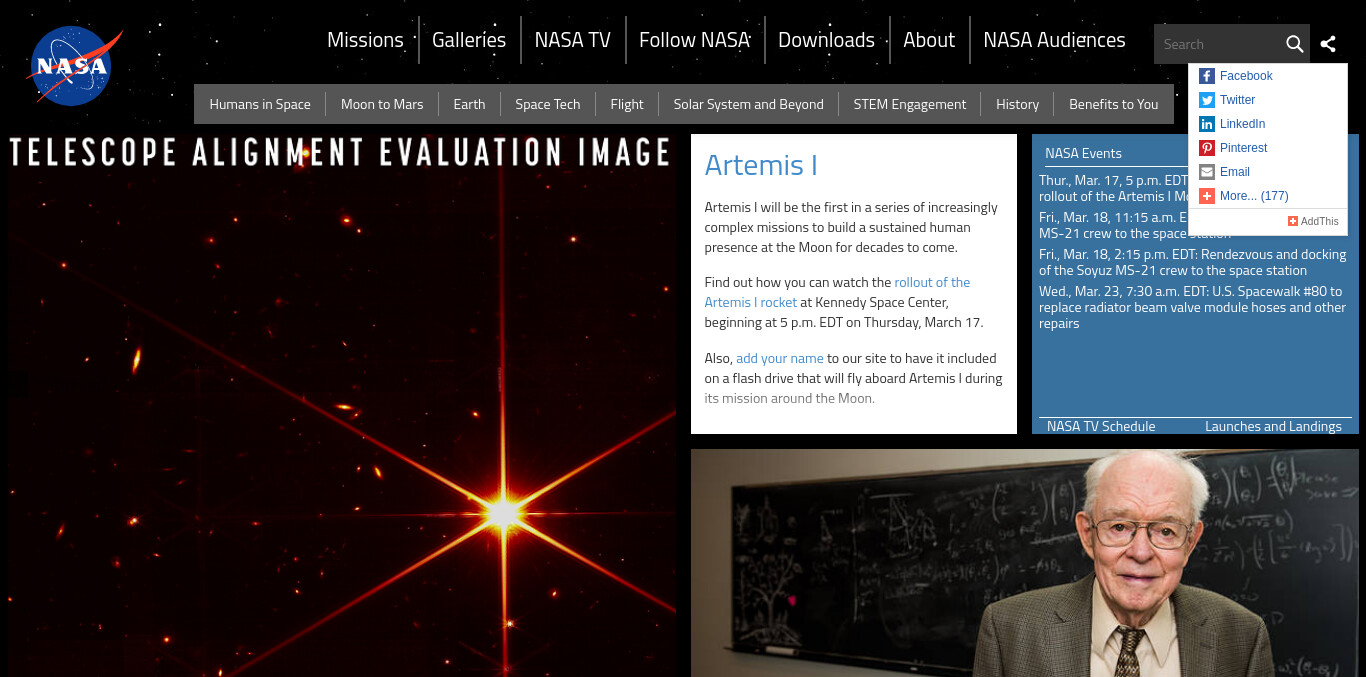1366x677 pixels.
Task: Select the Earth topic
Action: click(x=469, y=104)
